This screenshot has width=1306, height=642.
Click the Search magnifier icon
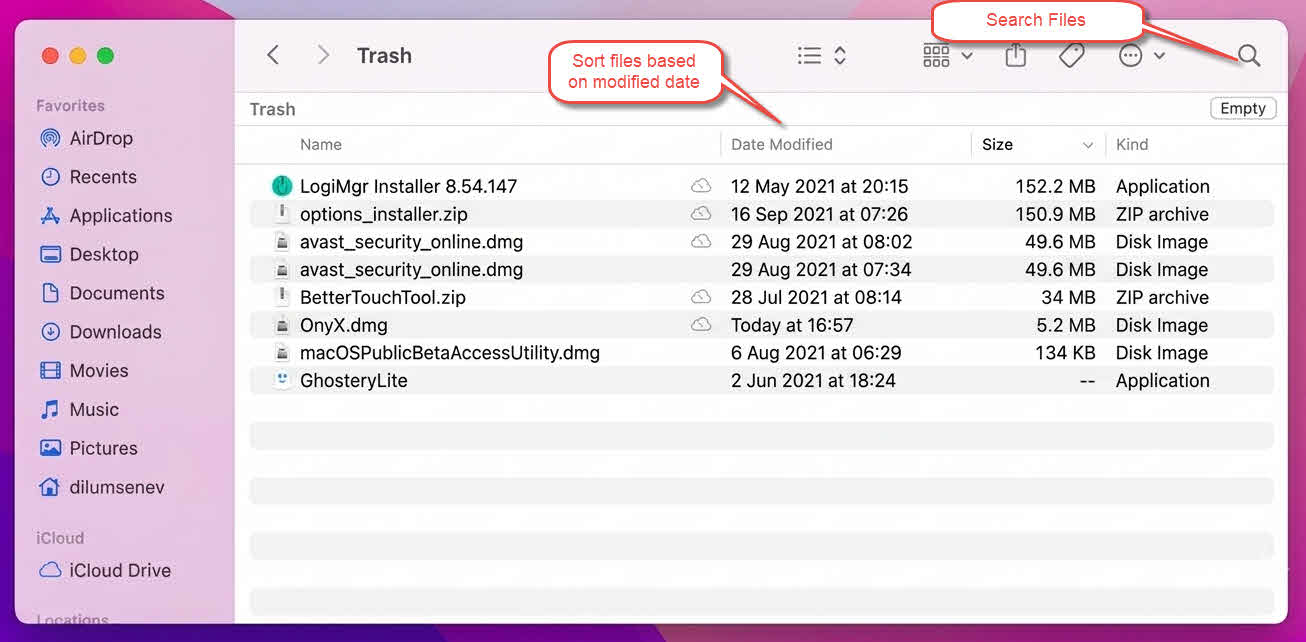pos(1249,56)
